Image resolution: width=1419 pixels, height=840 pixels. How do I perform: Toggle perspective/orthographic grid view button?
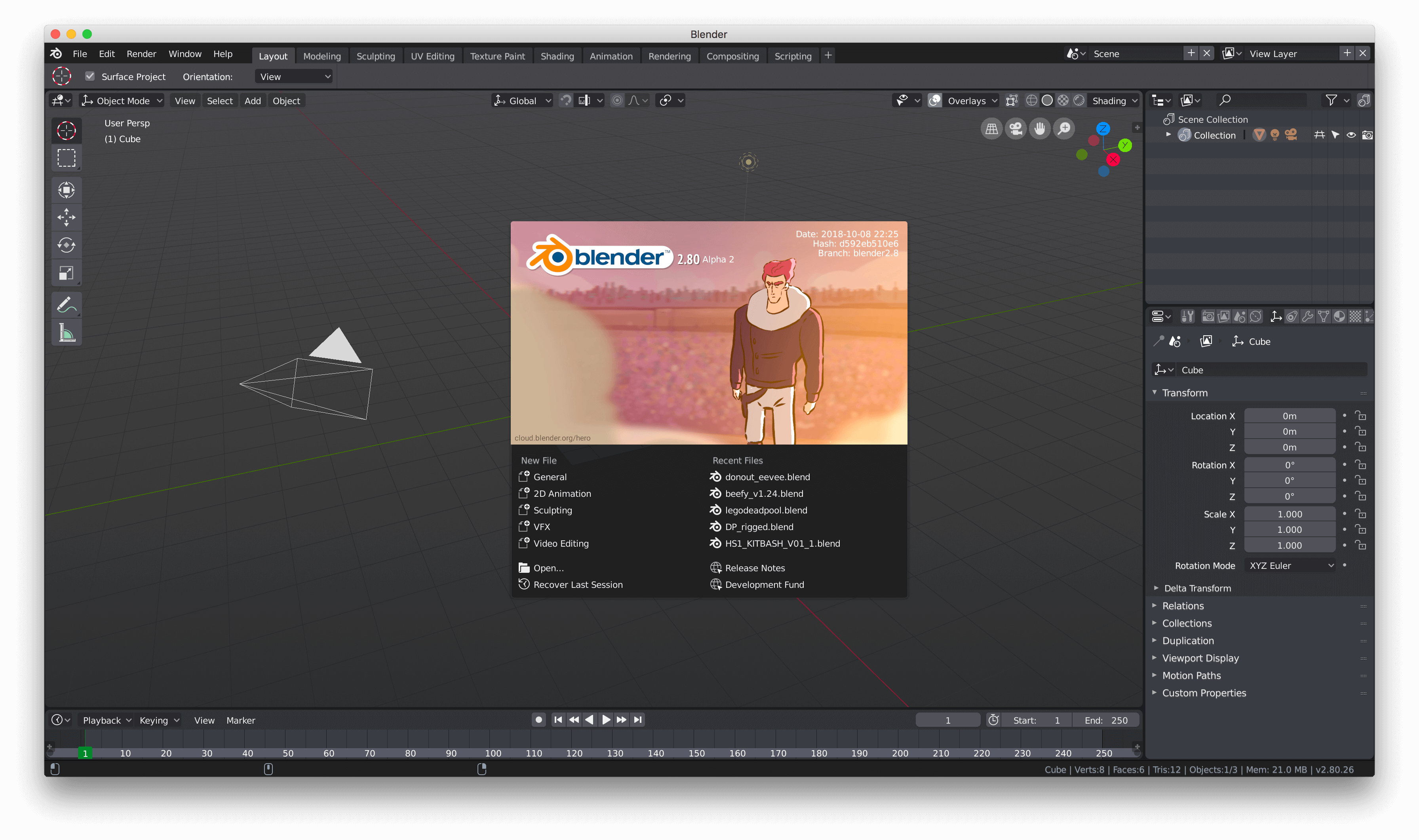[x=991, y=129]
